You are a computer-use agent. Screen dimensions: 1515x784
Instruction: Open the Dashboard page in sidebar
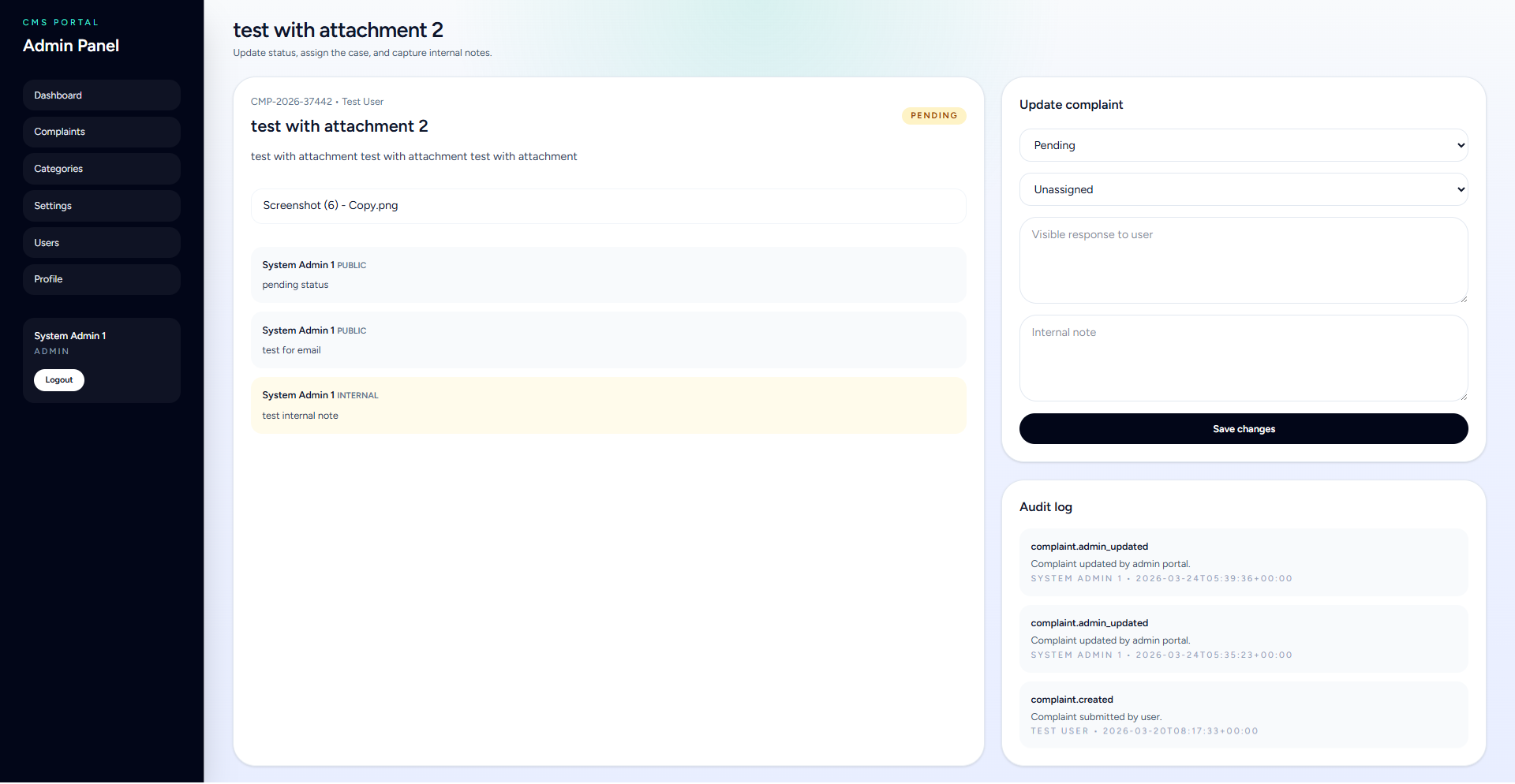point(101,95)
